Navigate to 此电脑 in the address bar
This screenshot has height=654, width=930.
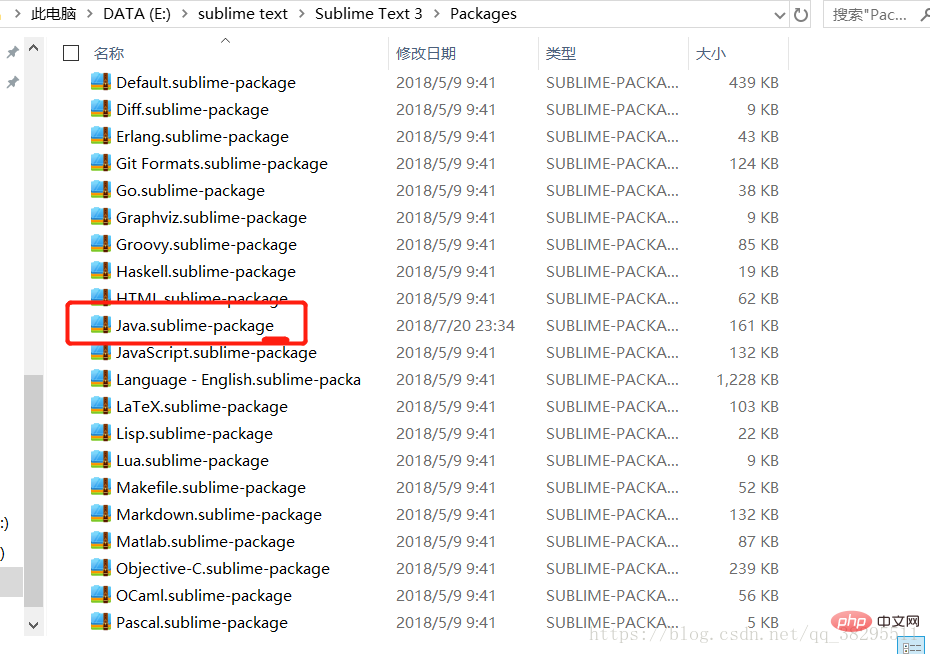(53, 14)
